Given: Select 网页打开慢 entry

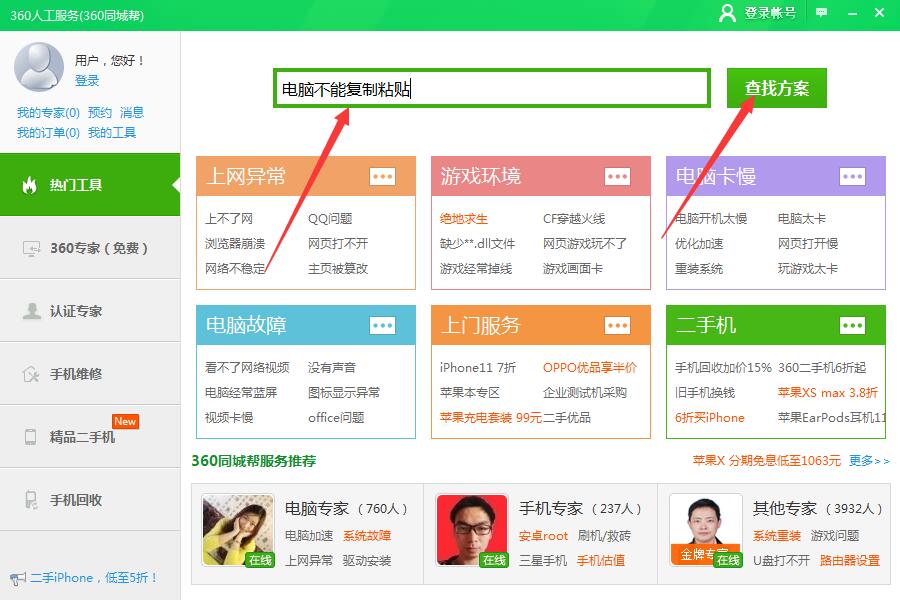Looking at the screenshot, I should pos(808,243).
